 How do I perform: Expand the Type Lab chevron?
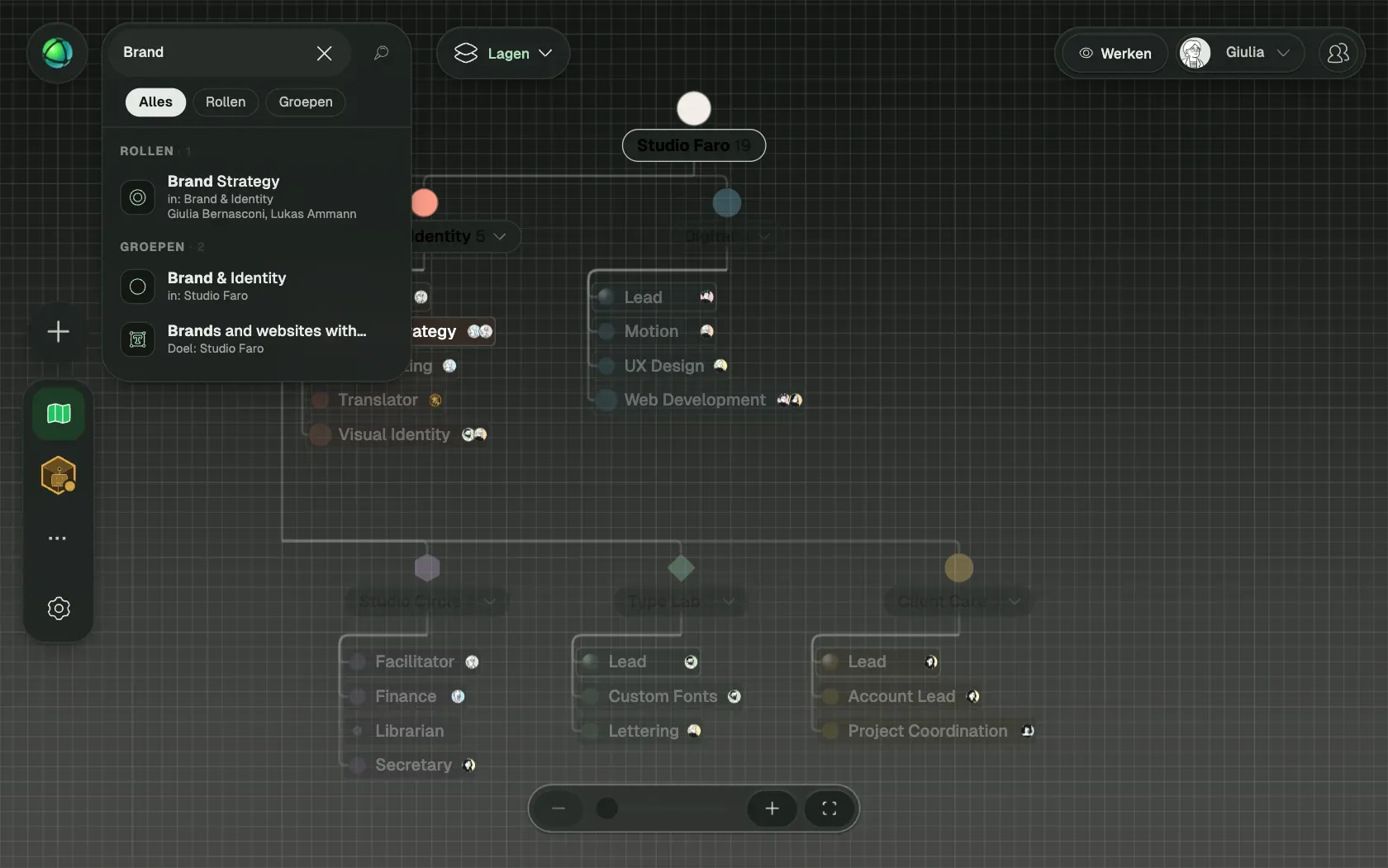[729, 601]
